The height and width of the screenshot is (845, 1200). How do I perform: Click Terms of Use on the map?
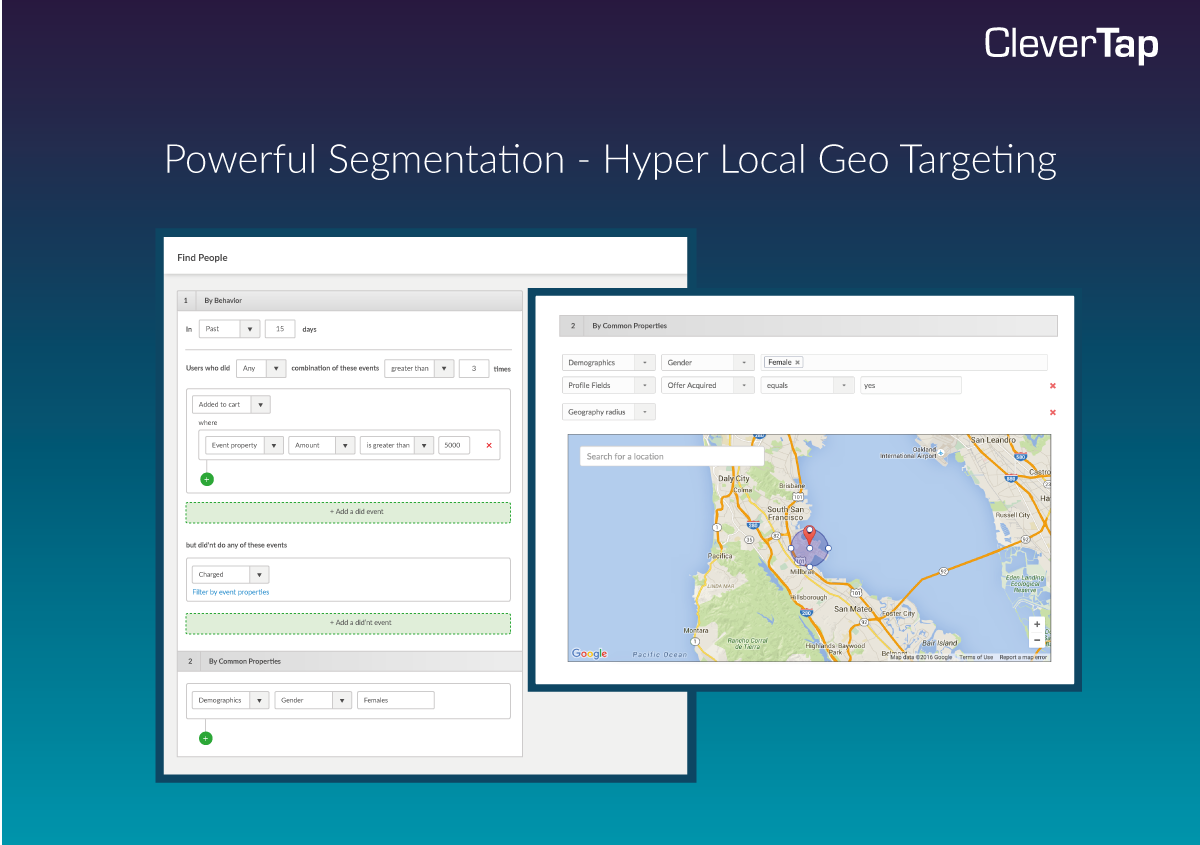[x=976, y=657]
